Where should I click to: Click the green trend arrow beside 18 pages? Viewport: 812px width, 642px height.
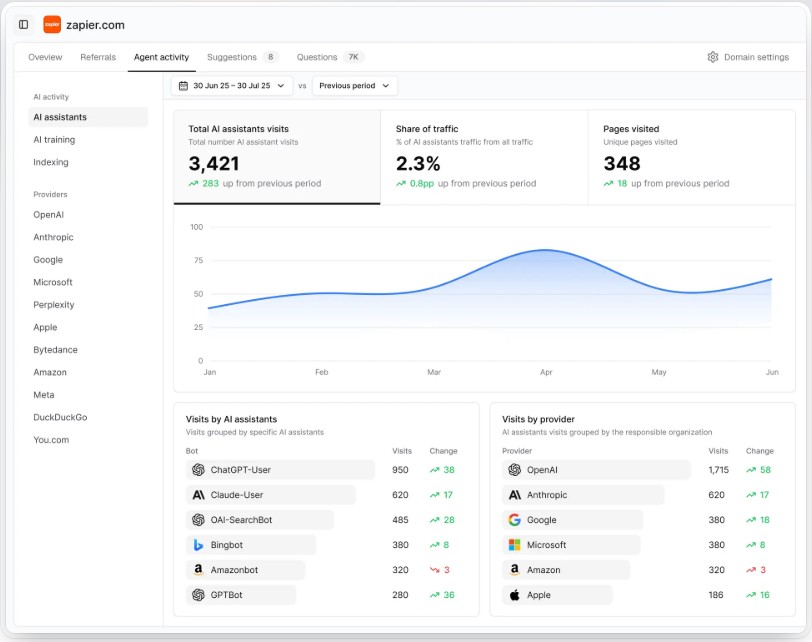608,183
